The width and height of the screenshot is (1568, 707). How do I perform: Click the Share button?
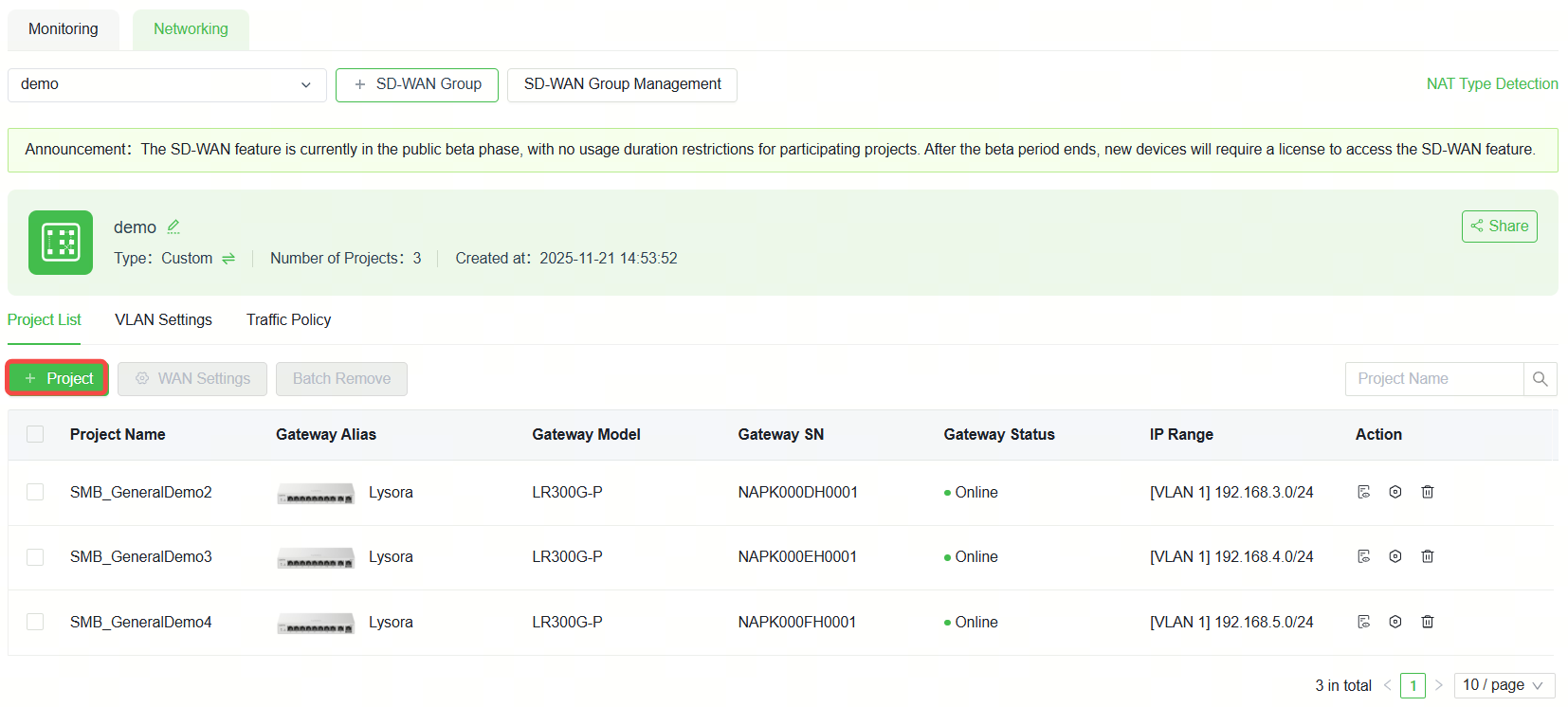point(1500,227)
